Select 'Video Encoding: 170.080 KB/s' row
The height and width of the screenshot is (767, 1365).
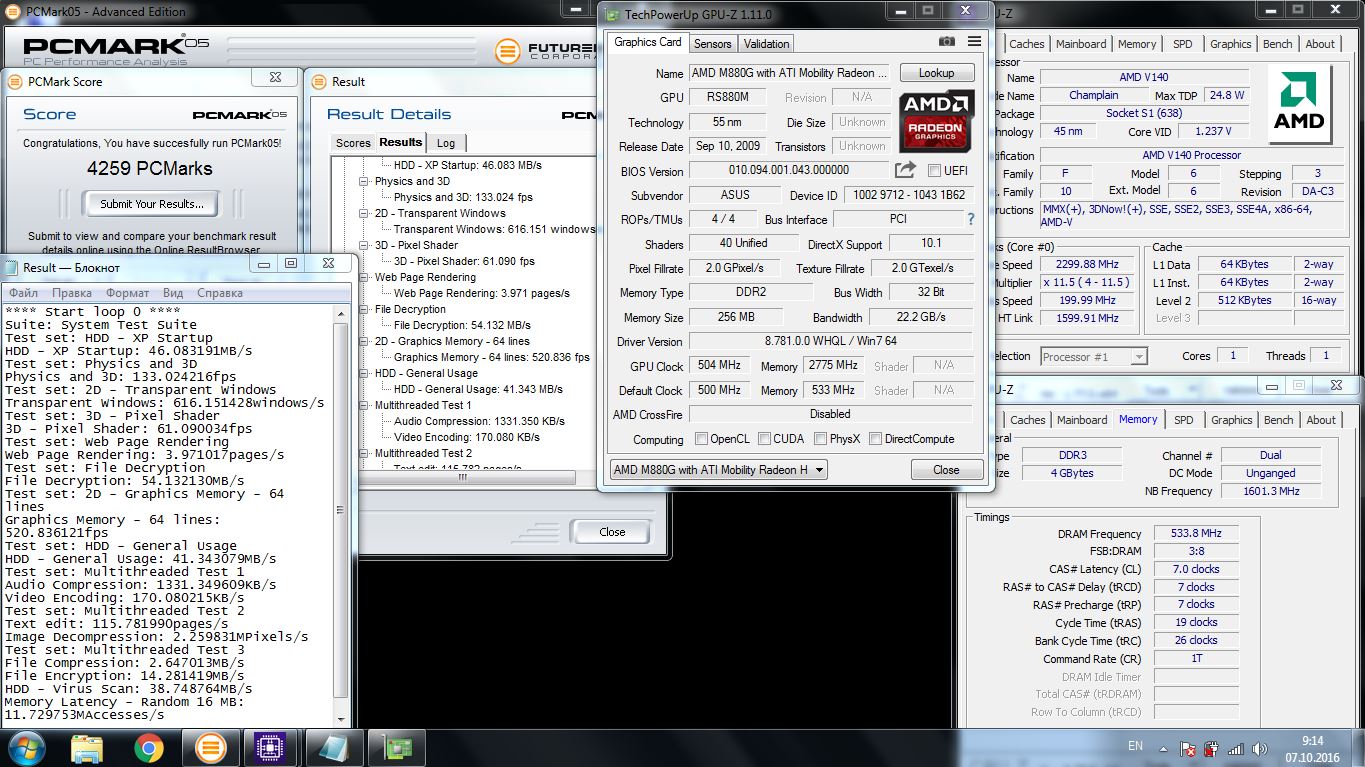tap(467, 437)
